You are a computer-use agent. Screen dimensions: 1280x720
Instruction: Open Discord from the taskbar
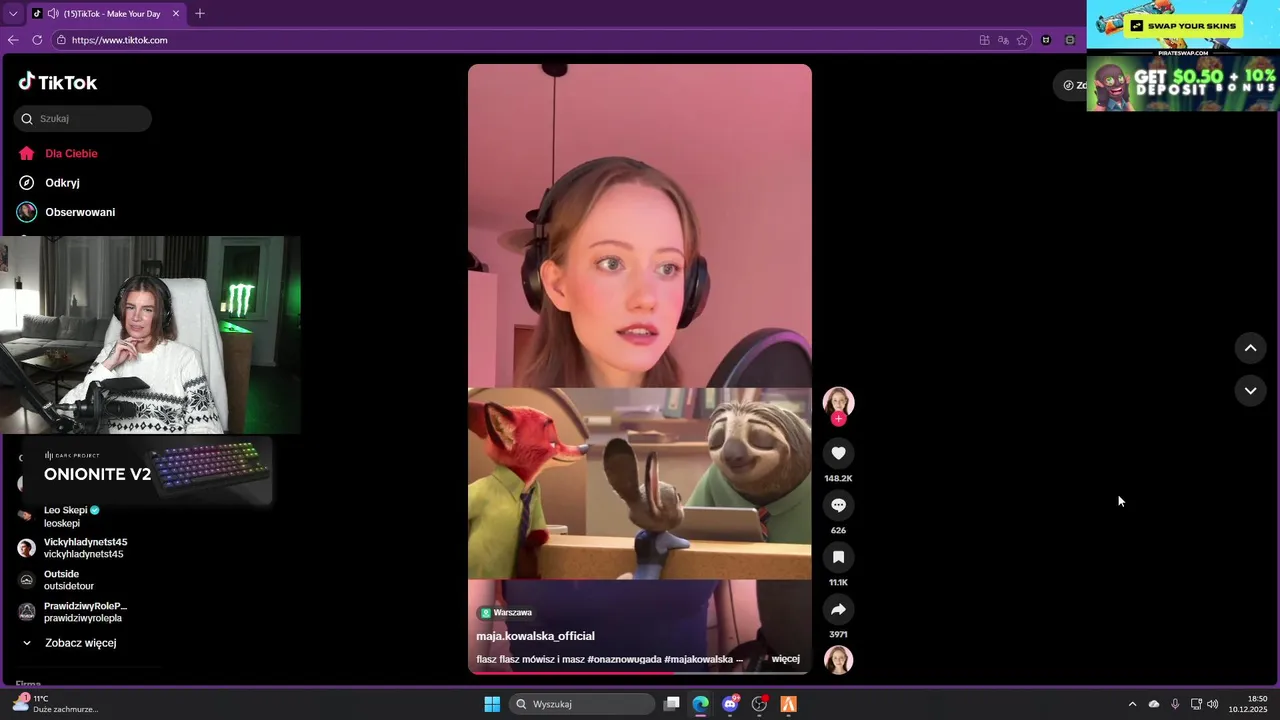(730, 704)
